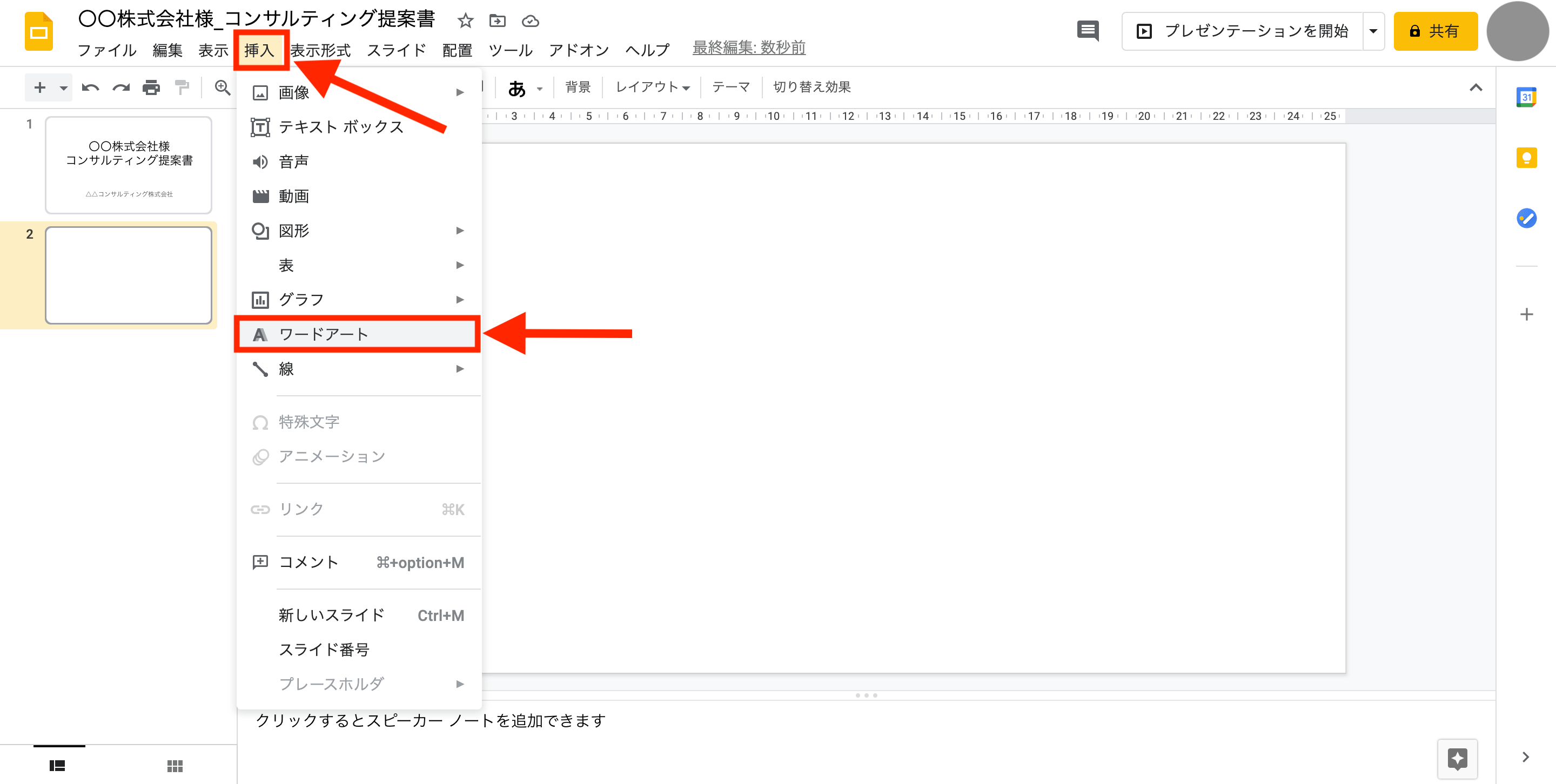Open Google Calendar side panel
Viewport: 1556px width, 784px height.
pyautogui.click(x=1526, y=97)
